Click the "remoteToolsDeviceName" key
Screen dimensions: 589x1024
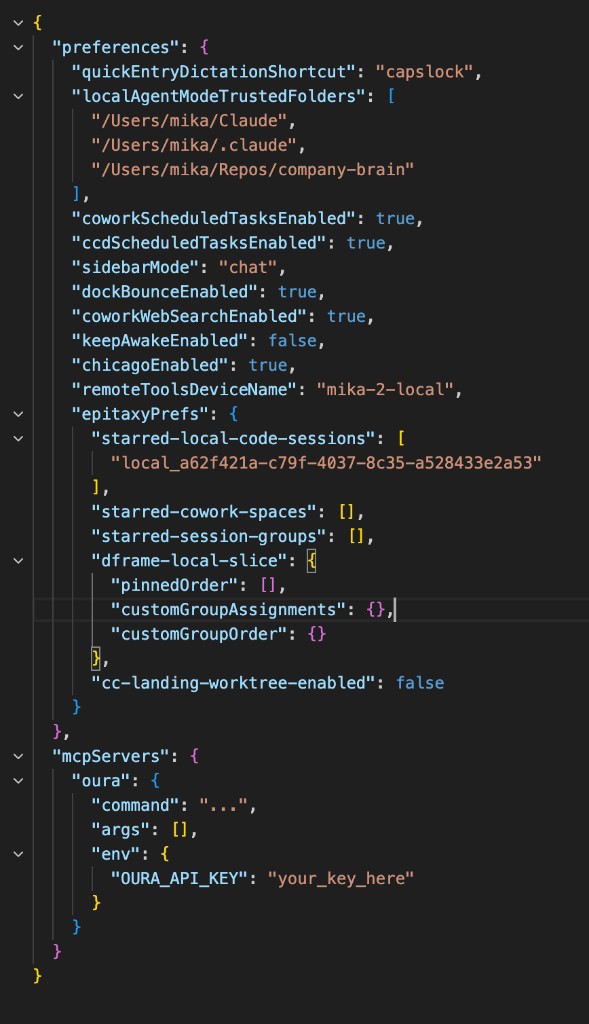pyautogui.click(x=184, y=390)
